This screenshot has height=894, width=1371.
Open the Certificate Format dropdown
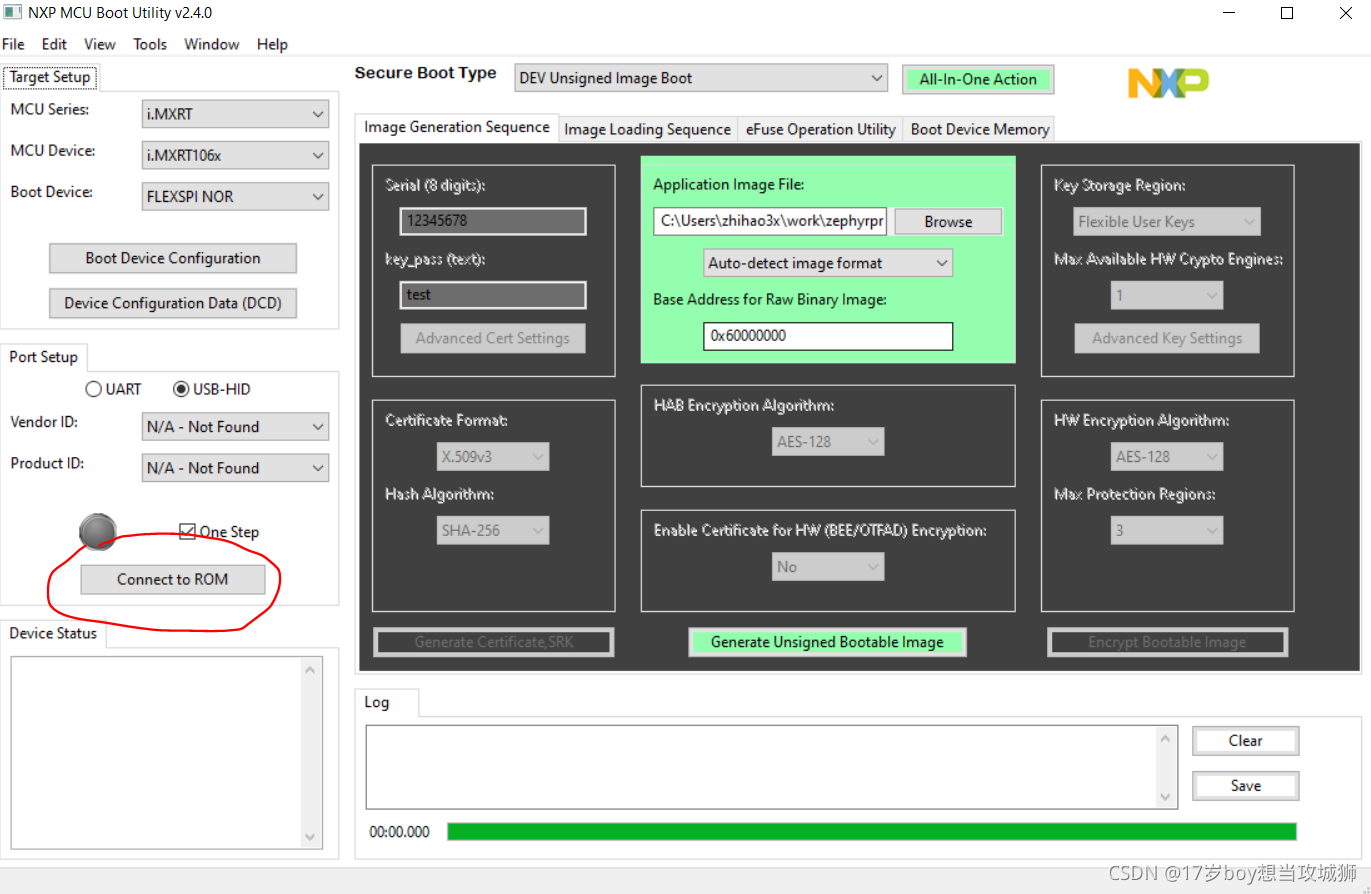tap(493, 457)
